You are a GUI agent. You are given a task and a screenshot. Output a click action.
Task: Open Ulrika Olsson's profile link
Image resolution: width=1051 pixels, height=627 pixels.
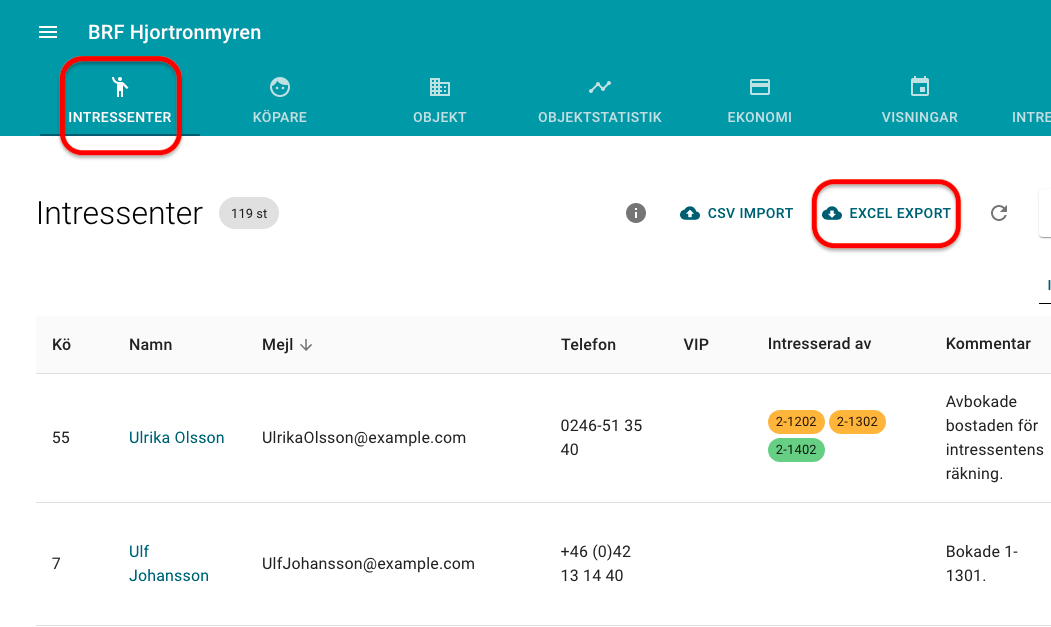coord(177,438)
